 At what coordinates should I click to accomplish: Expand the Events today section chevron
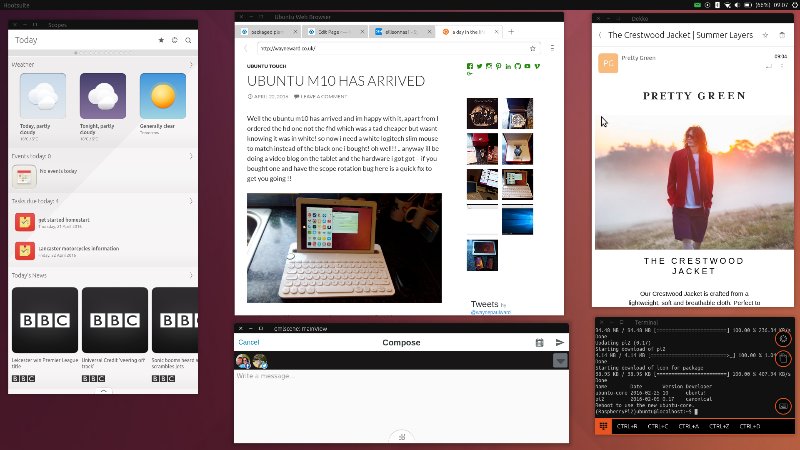[191, 156]
